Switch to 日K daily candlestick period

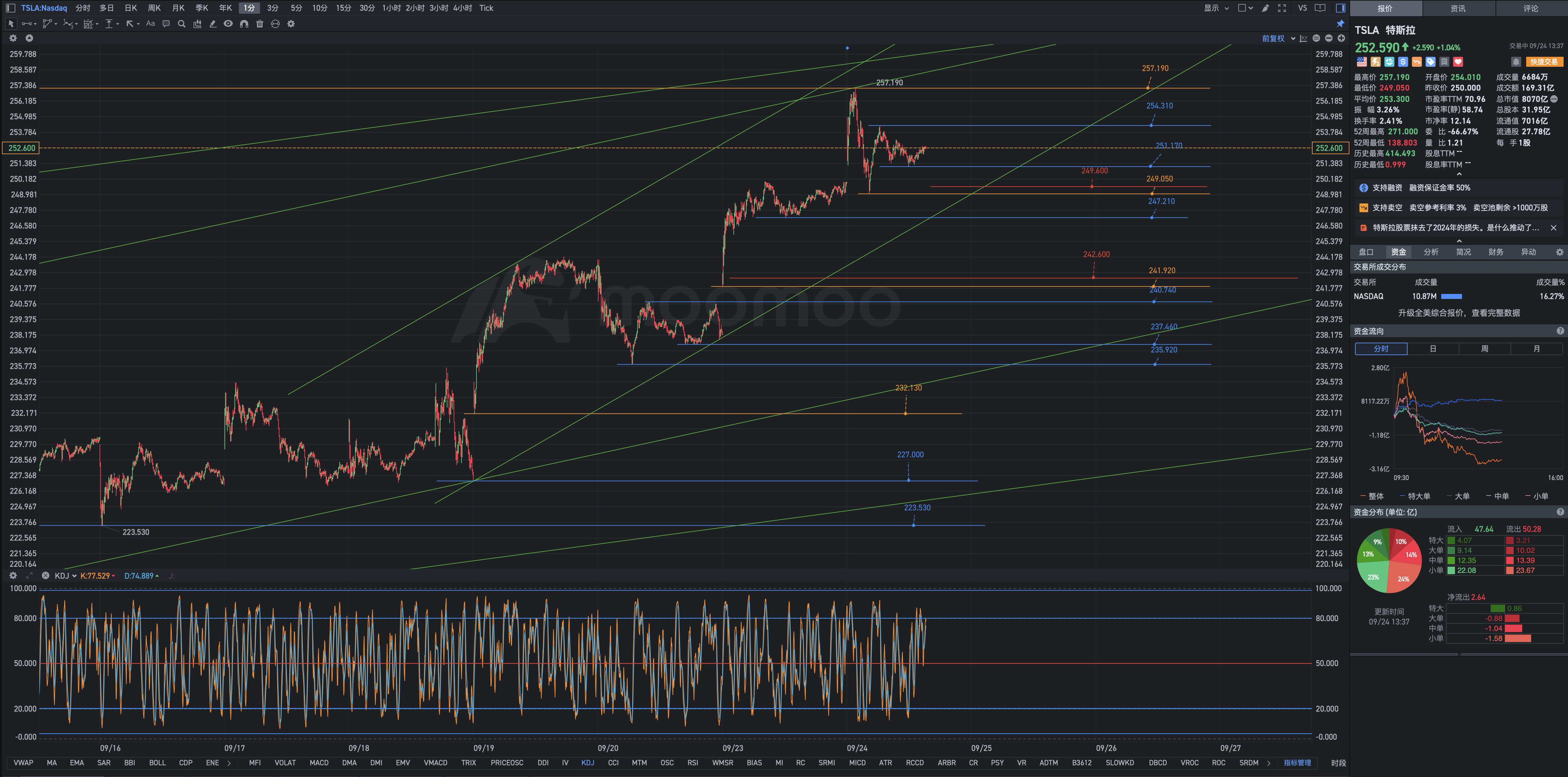(x=131, y=8)
